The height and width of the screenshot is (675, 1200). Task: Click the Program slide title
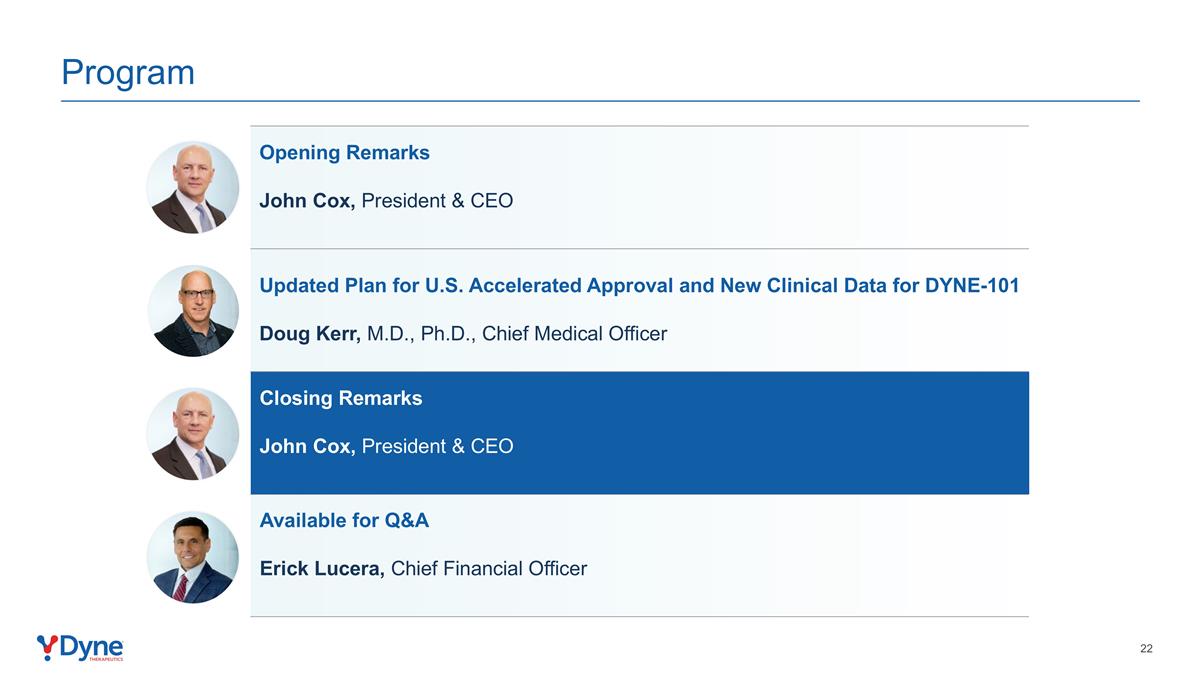point(128,73)
